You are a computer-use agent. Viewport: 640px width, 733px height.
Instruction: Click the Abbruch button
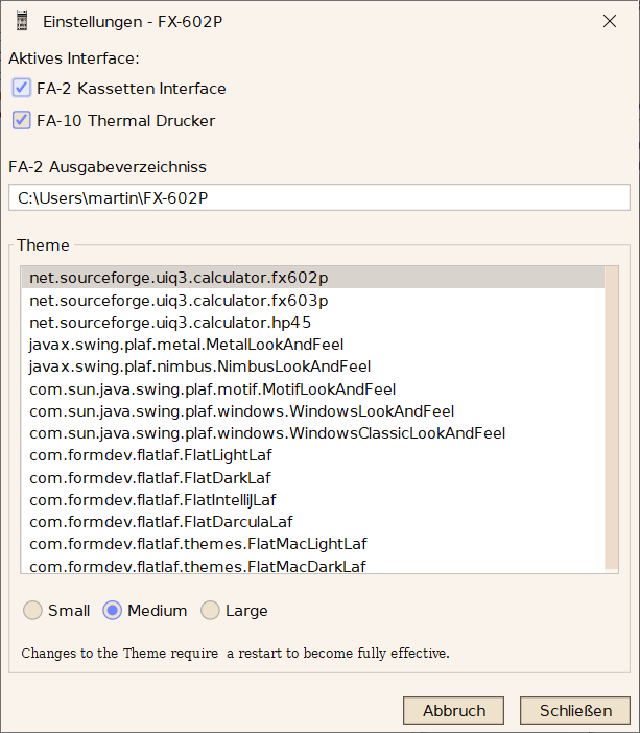click(453, 711)
